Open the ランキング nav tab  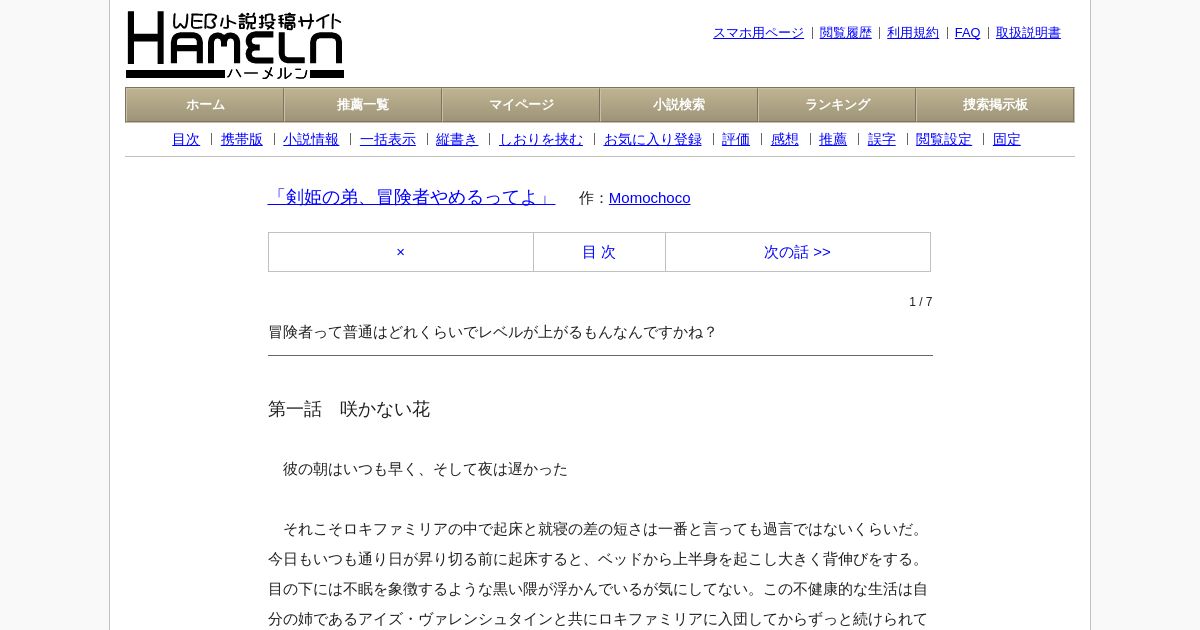pos(837,105)
